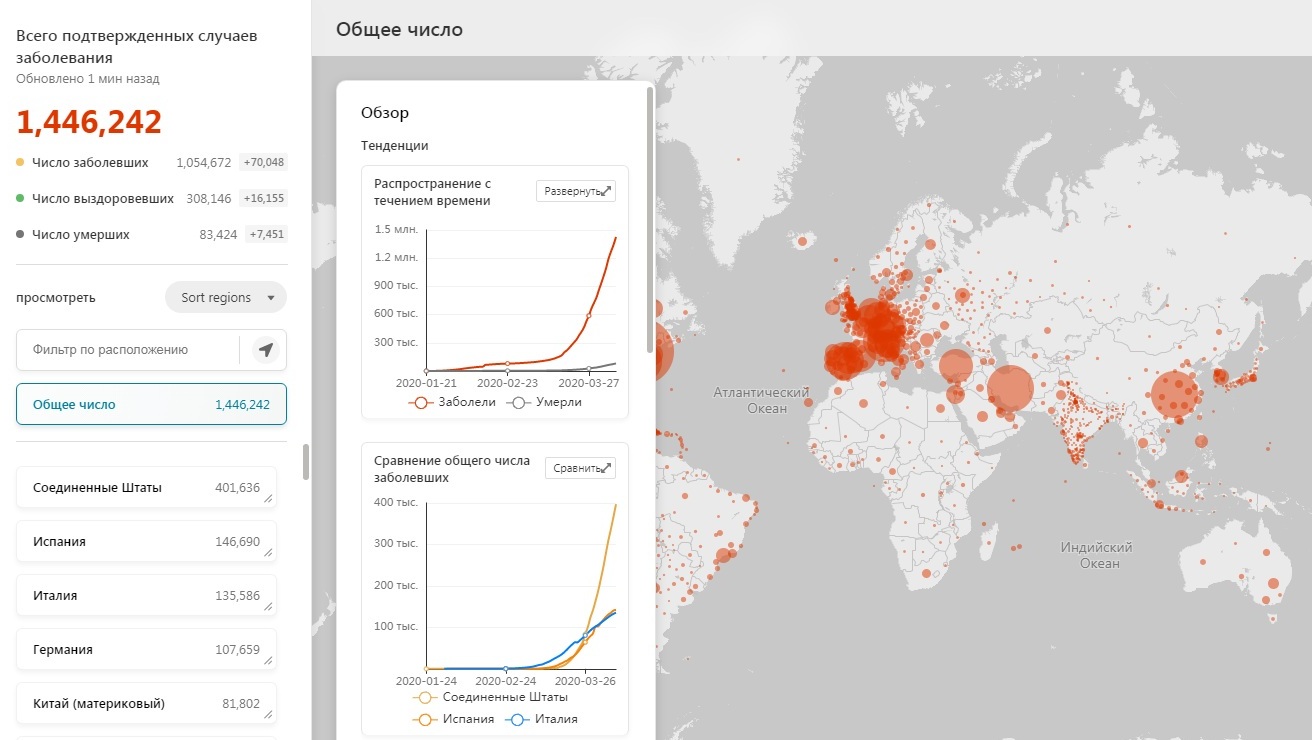Click the Число заболевших statistic row
1312x740 pixels.
pyautogui.click(x=151, y=162)
